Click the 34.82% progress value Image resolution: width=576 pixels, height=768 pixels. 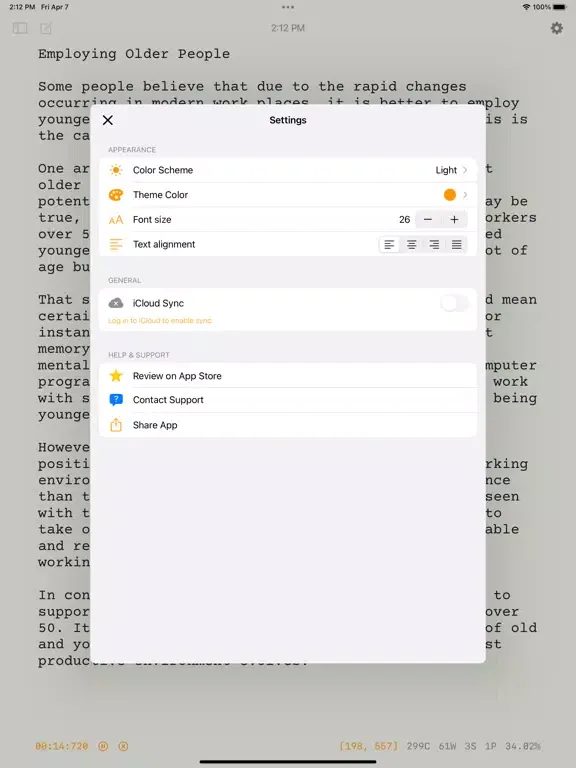coord(523,746)
